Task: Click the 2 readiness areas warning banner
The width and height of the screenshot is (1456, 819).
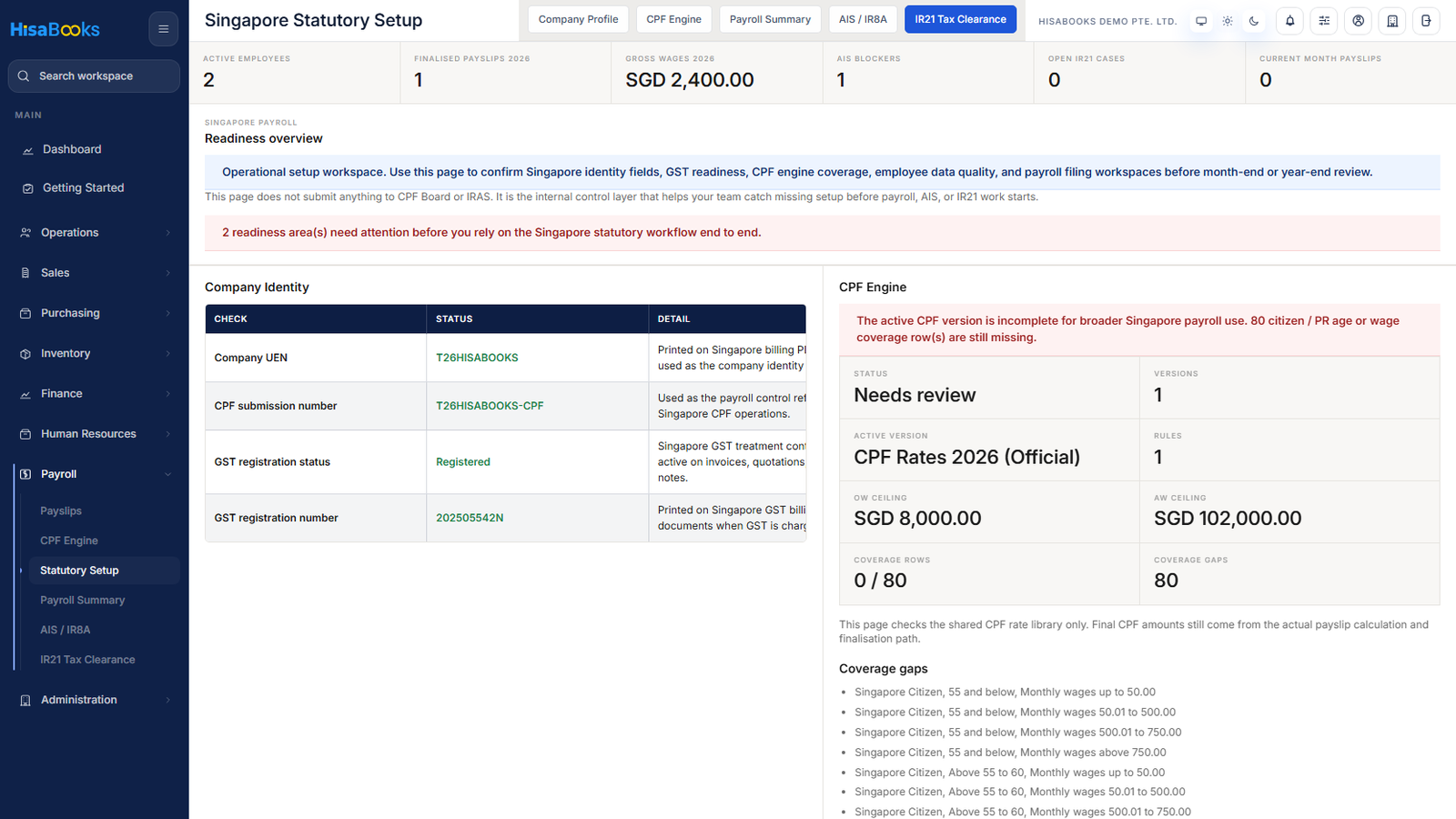Action: point(823,233)
